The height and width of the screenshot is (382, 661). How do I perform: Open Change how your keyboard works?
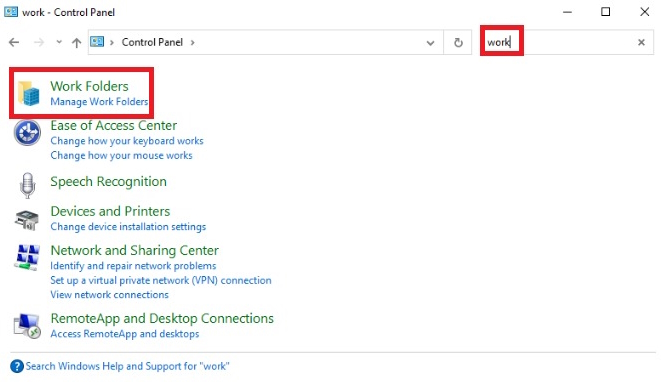[127, 141]
